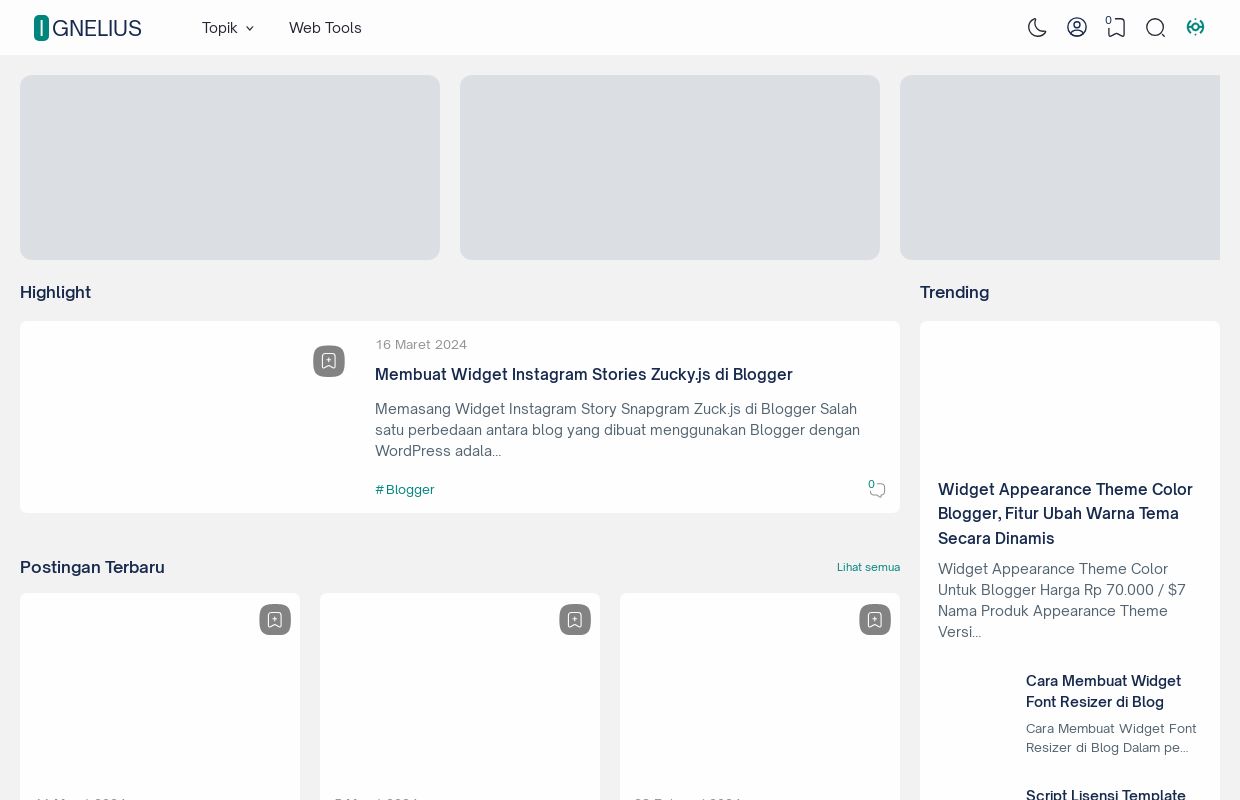Open Cara Membuat Widget Font Resizer post
Viewport: 1240px width, 800px height.
pyautogui.click(x=1103, y=691)
